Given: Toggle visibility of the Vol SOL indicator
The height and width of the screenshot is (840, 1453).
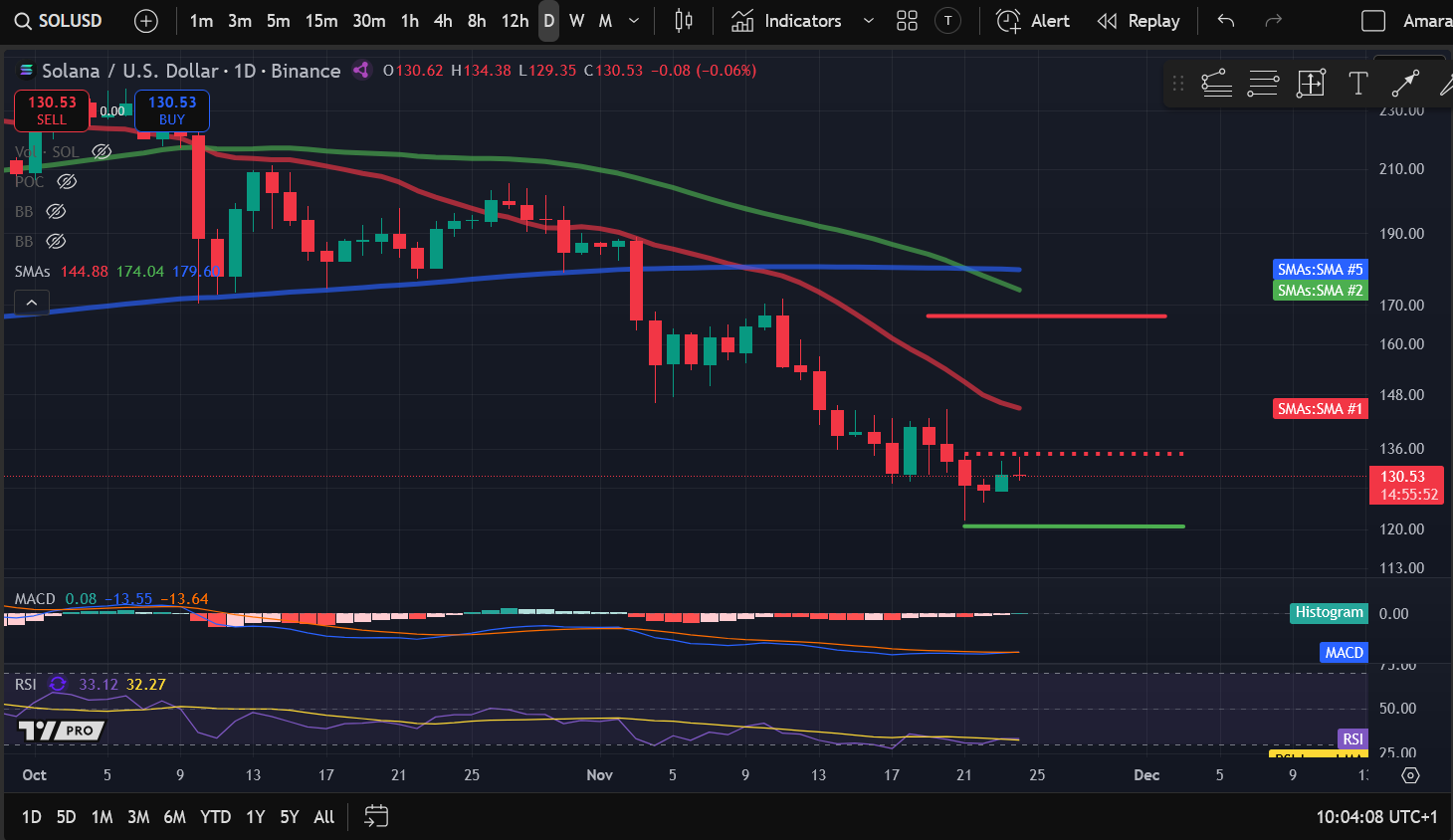Looking at the screenshot, I should pyautogui.click(x=102, y=151).
